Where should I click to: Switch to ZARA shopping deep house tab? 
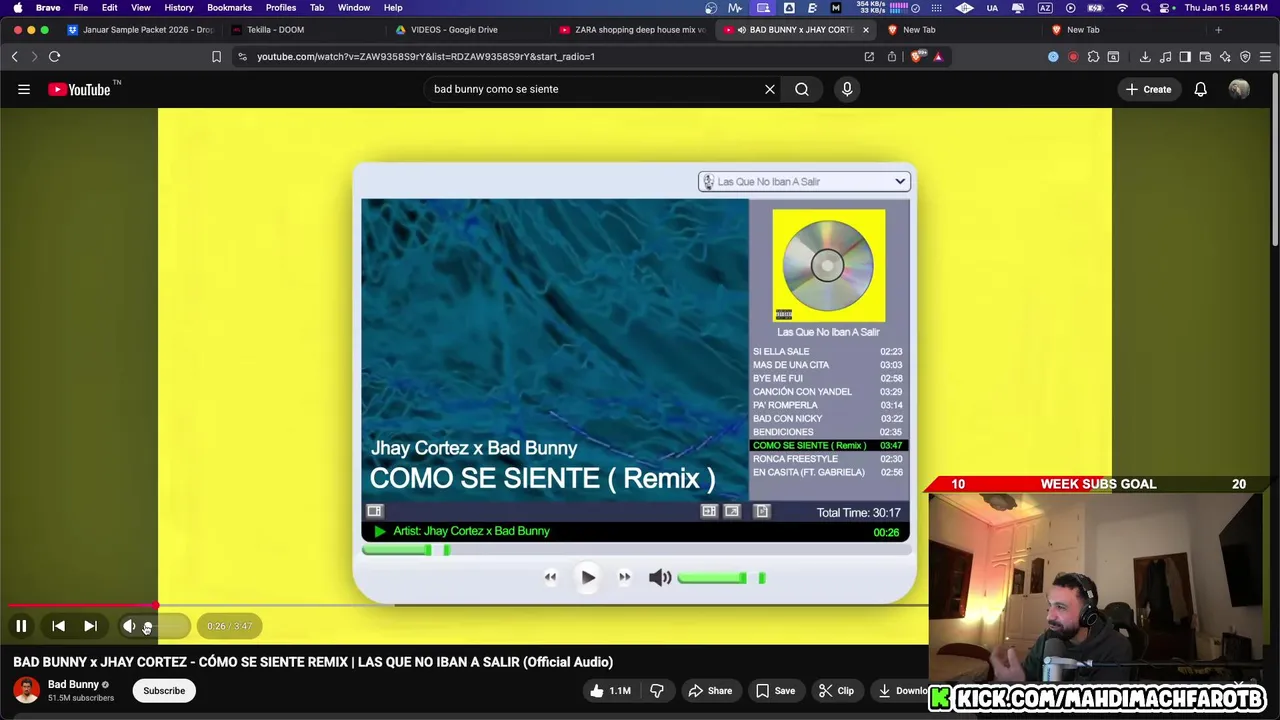[632, 30]
